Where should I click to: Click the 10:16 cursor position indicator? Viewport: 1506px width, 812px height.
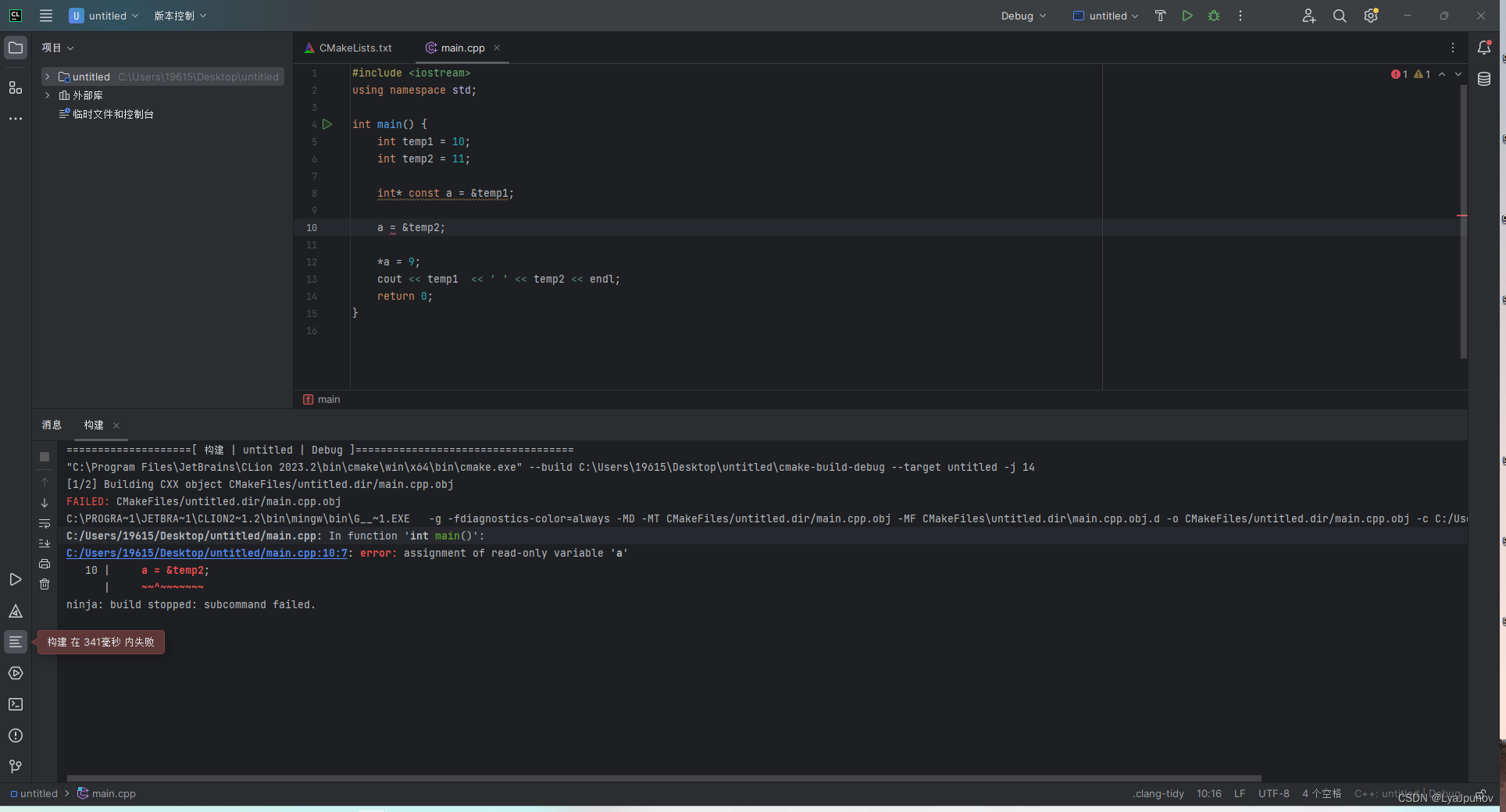1209,793
